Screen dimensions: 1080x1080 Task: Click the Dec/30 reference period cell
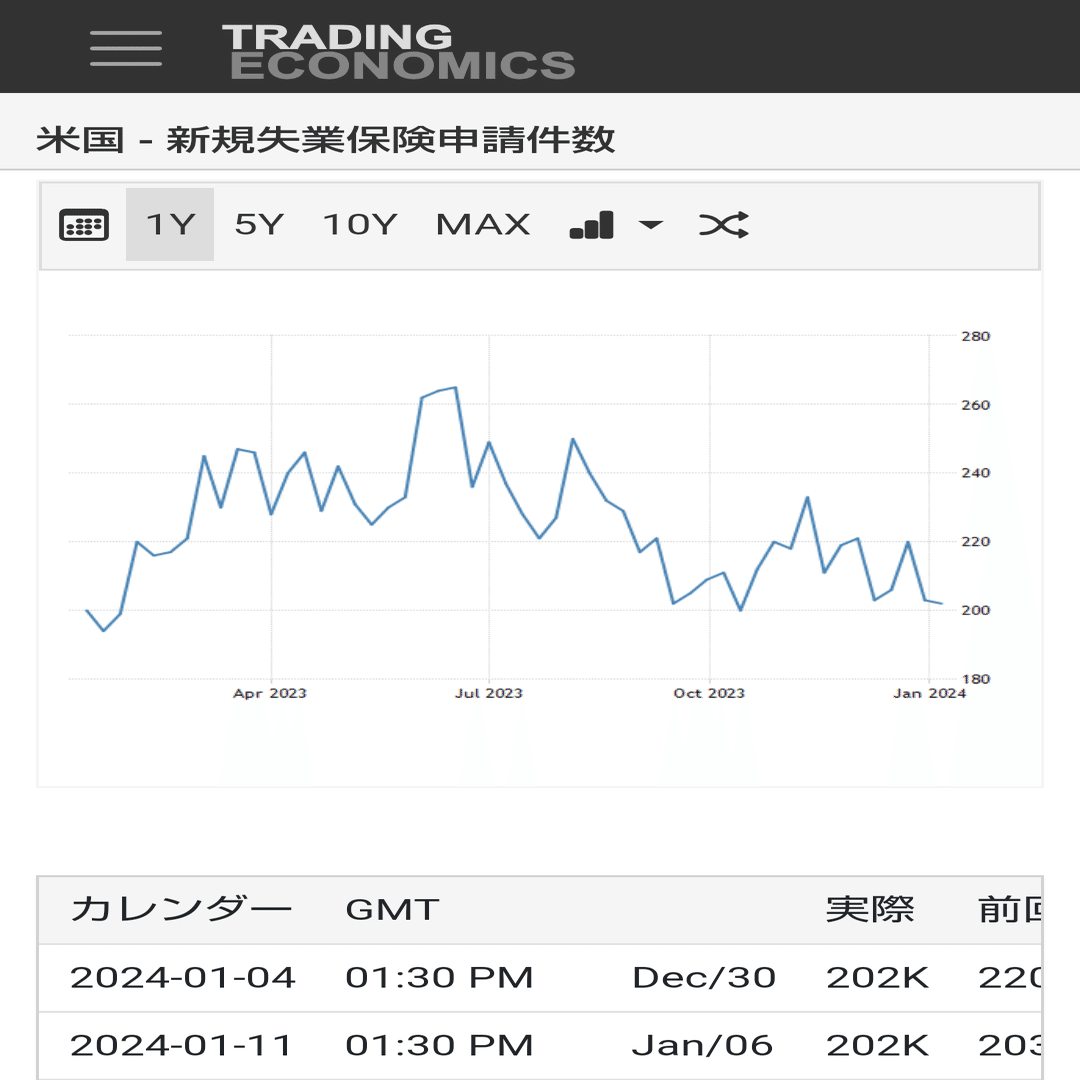point(704,977)
